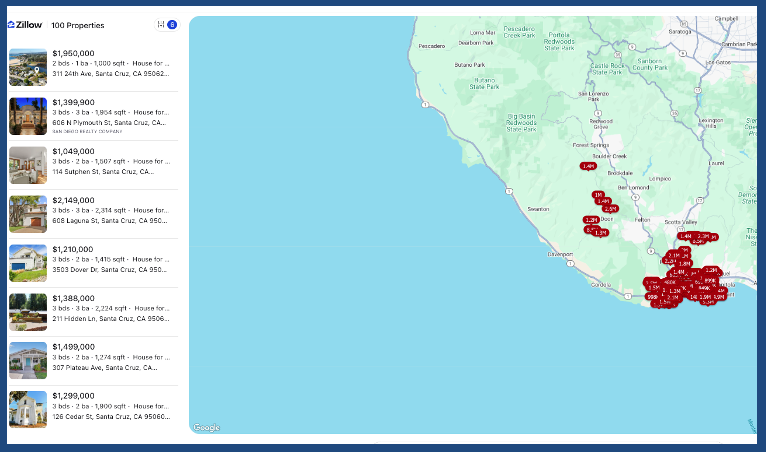
Task: Open address 608 Laguna St, Santa Cruz
Action: click(x=110, y=220)
